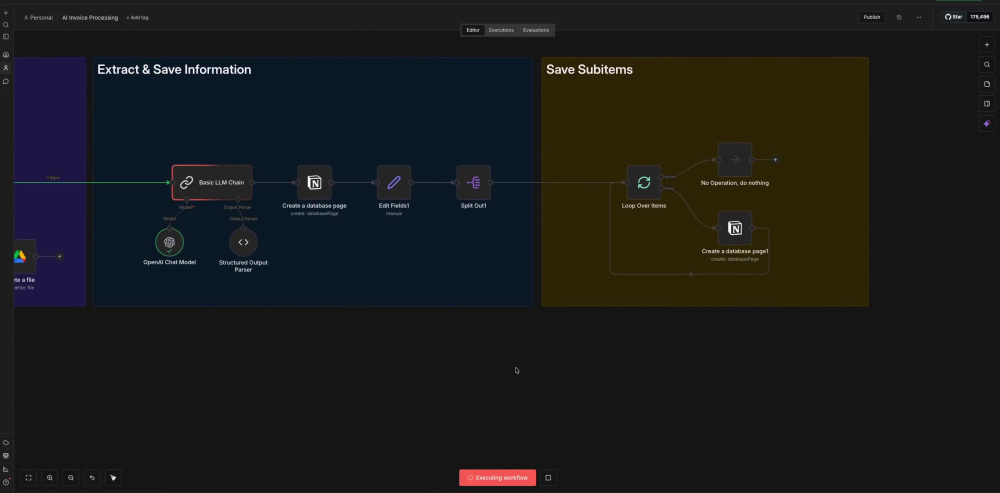Viewport: 1000px width, 493px height.
Task: Click the Split Out1 node
Action: (x=473, y=182)
